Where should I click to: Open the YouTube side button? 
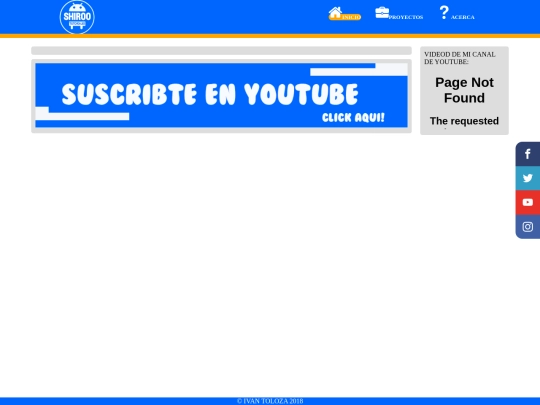coord(528,202)
